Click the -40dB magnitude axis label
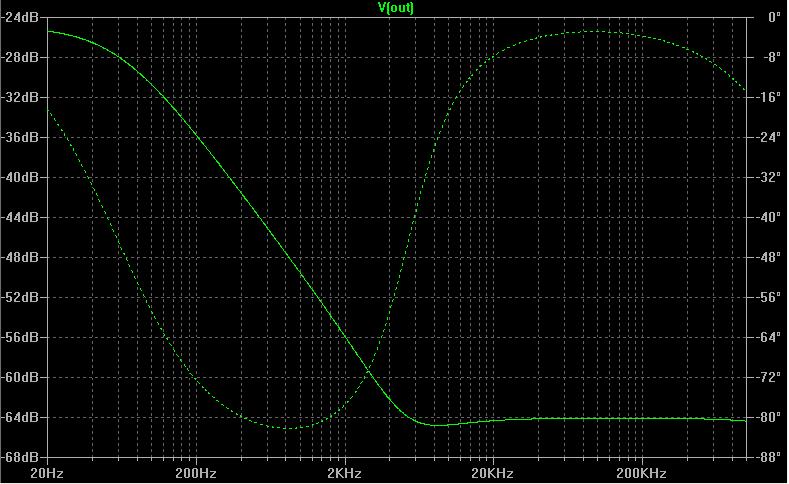Screen dimensions: 789x484 click(20, 177)
